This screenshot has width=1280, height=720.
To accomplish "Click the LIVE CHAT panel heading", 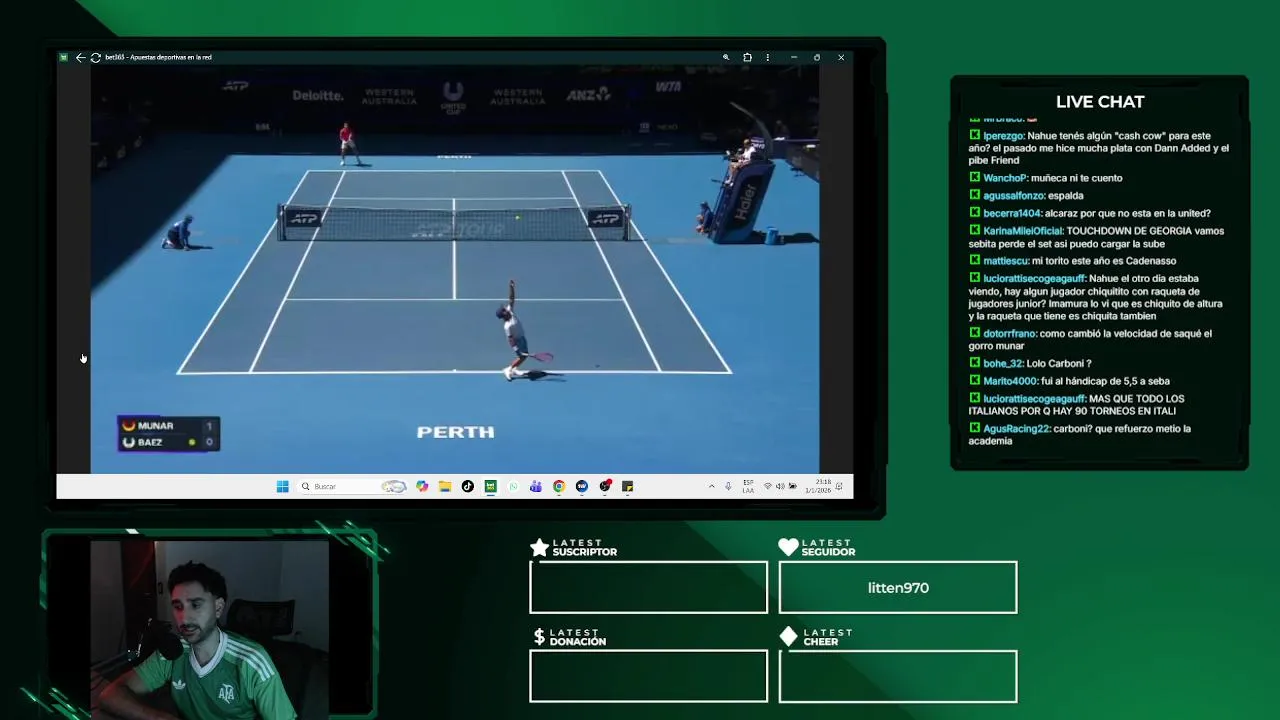I will [x=1100, y=102].
